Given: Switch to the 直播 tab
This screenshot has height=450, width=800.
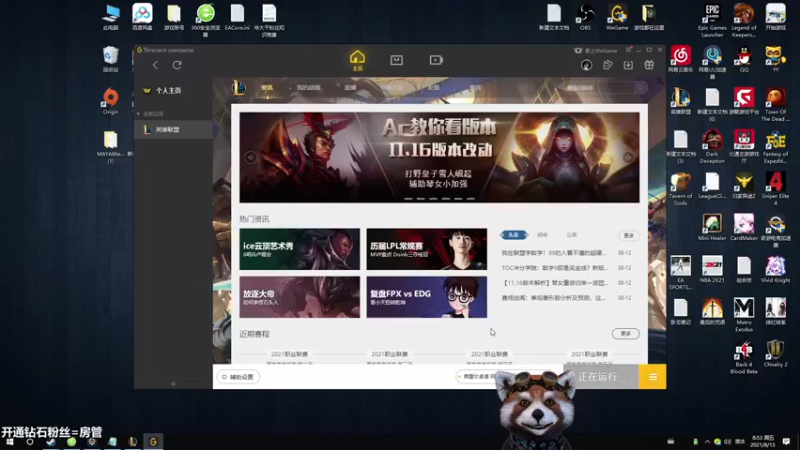Looking at the screenshot, I should pyautogui.click(x=350, y=88).
